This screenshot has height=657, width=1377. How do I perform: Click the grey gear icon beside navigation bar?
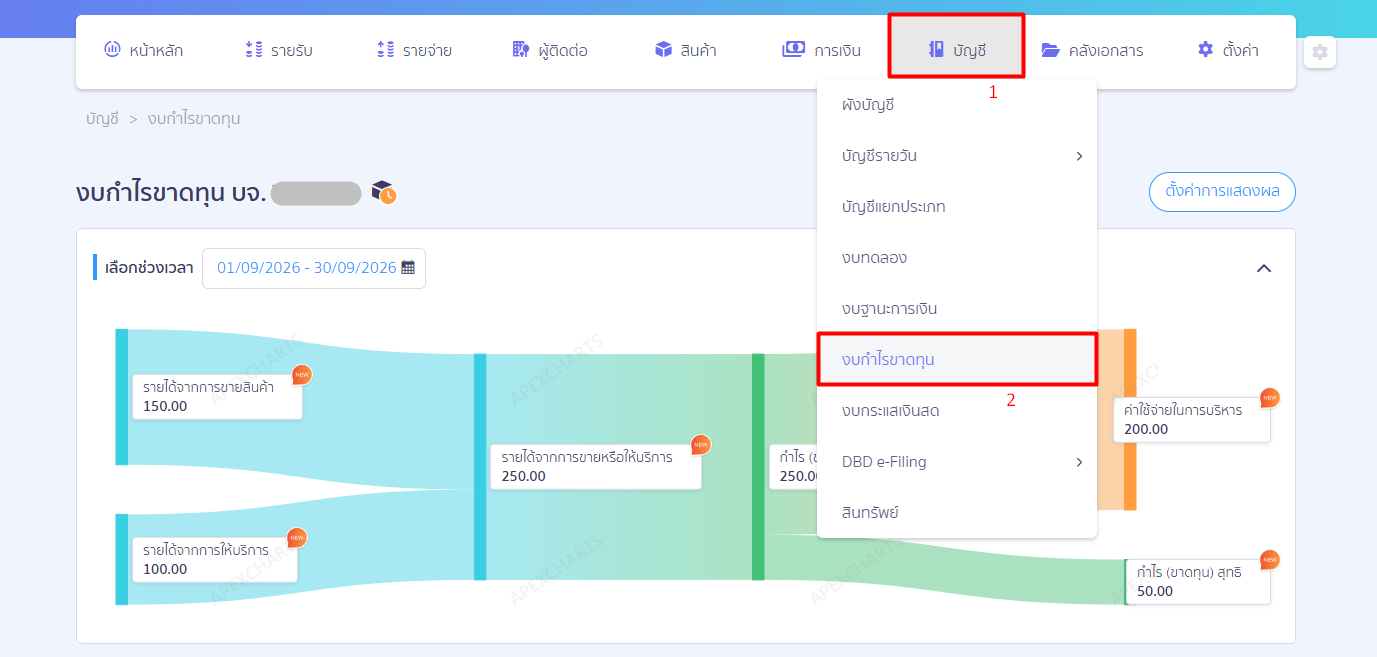[x=1320, y=52]
